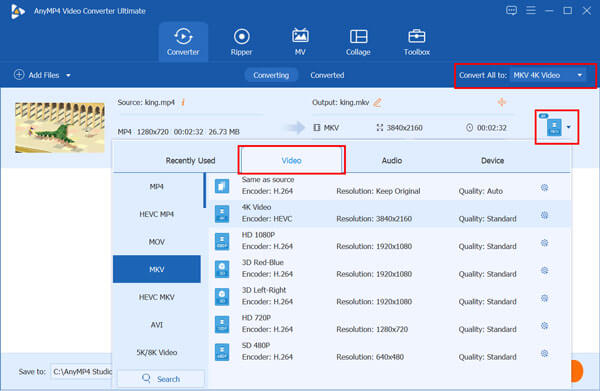
Task: Open the Toolbox module
Action: [x=417, y=42]
